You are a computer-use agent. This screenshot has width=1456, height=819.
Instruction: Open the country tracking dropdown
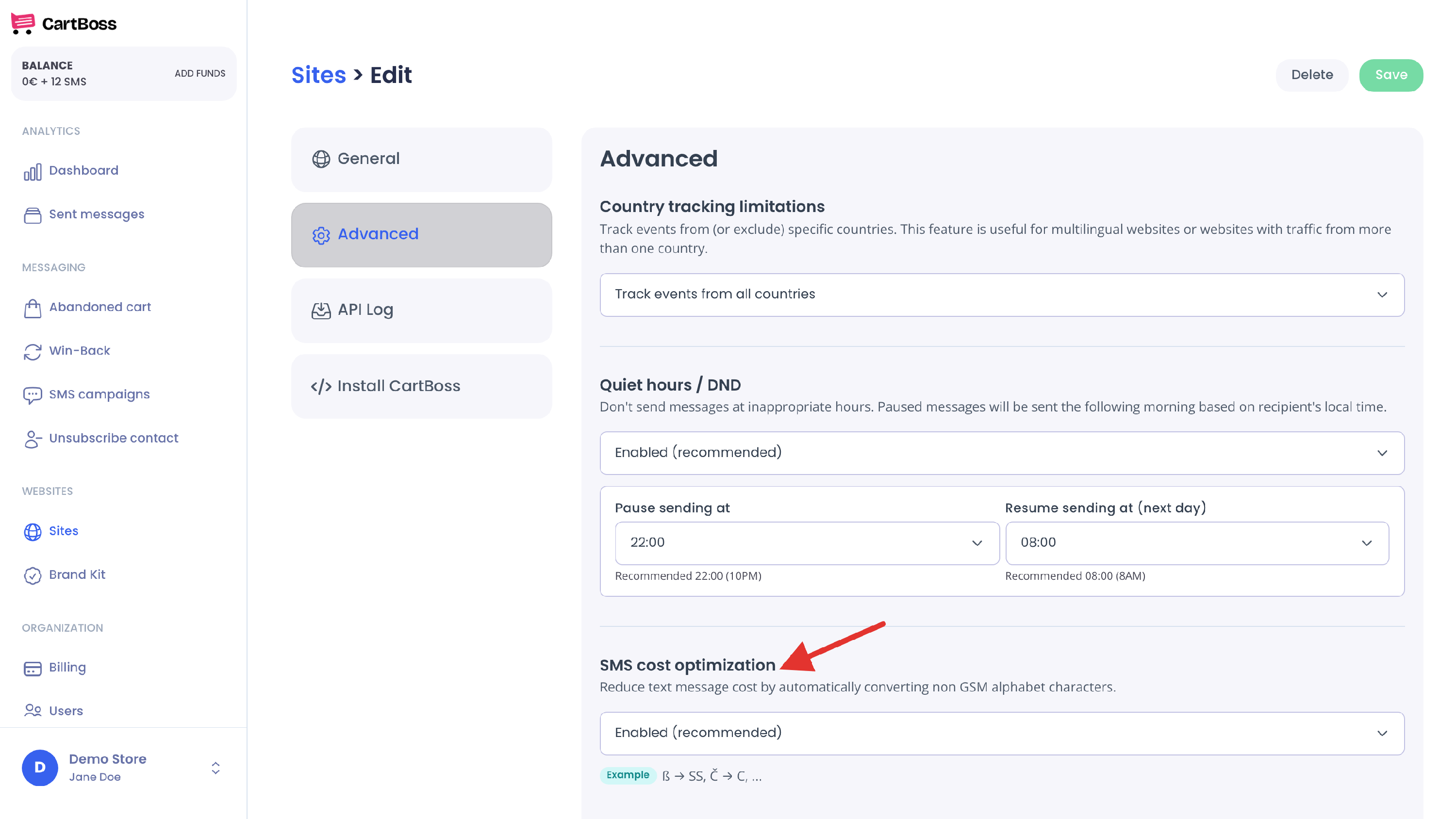click(1002, 295)
